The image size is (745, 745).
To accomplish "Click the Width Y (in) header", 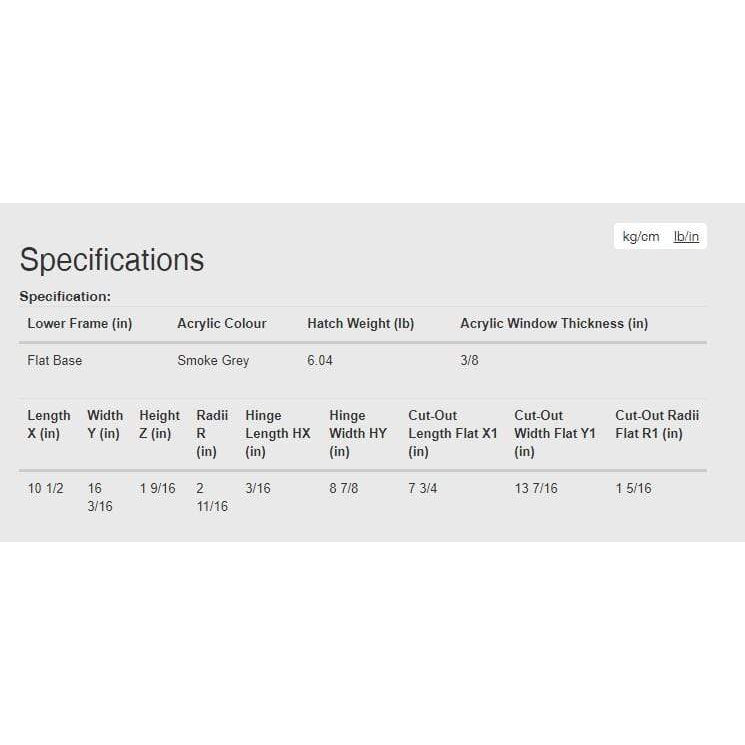I will pyautogui.click(x=105, y=424).
